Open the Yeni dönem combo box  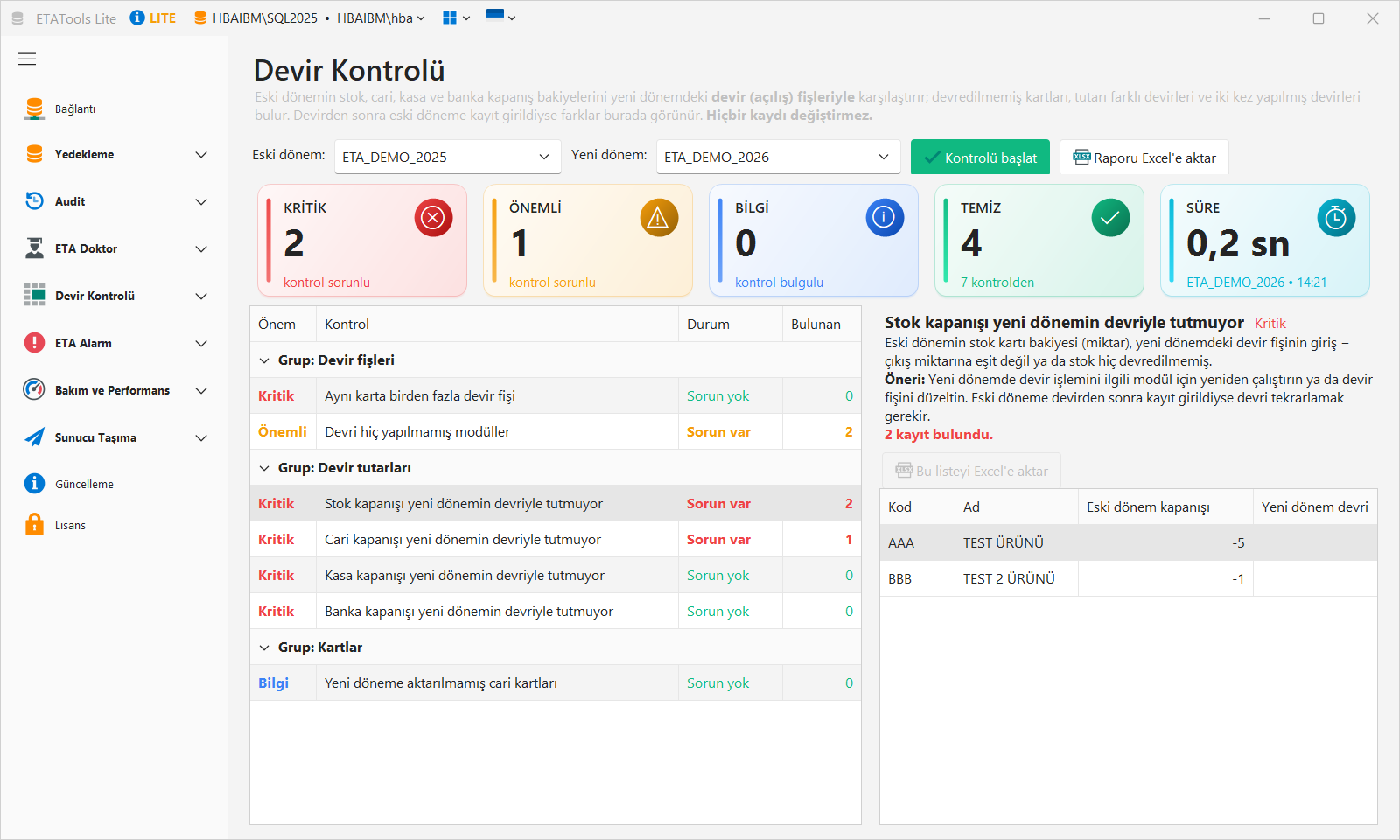click(x=778, y=157)
